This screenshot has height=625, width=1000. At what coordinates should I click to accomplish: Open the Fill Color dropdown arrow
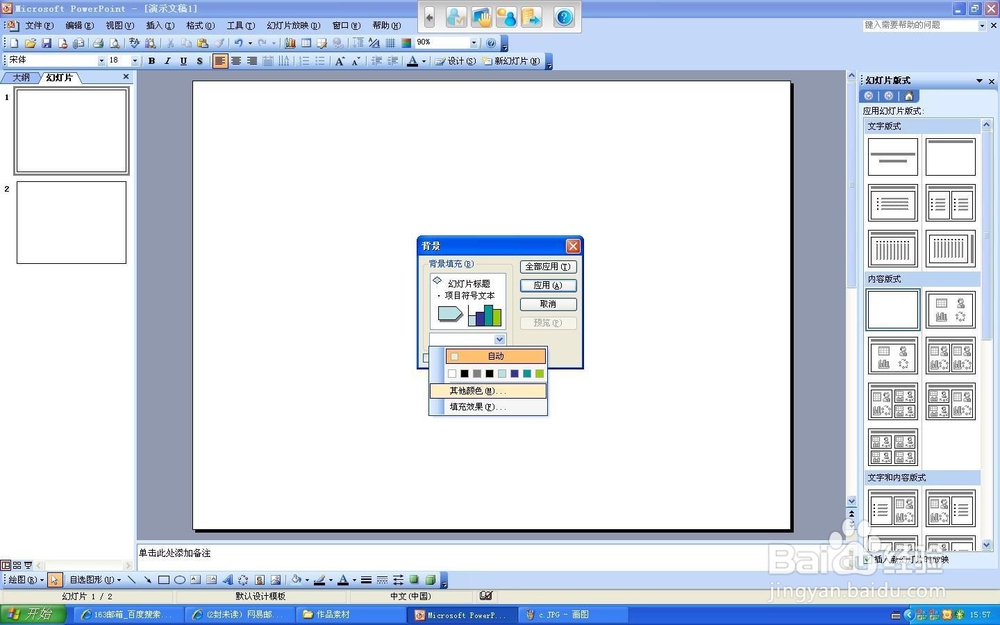click(x=307, y=580)
